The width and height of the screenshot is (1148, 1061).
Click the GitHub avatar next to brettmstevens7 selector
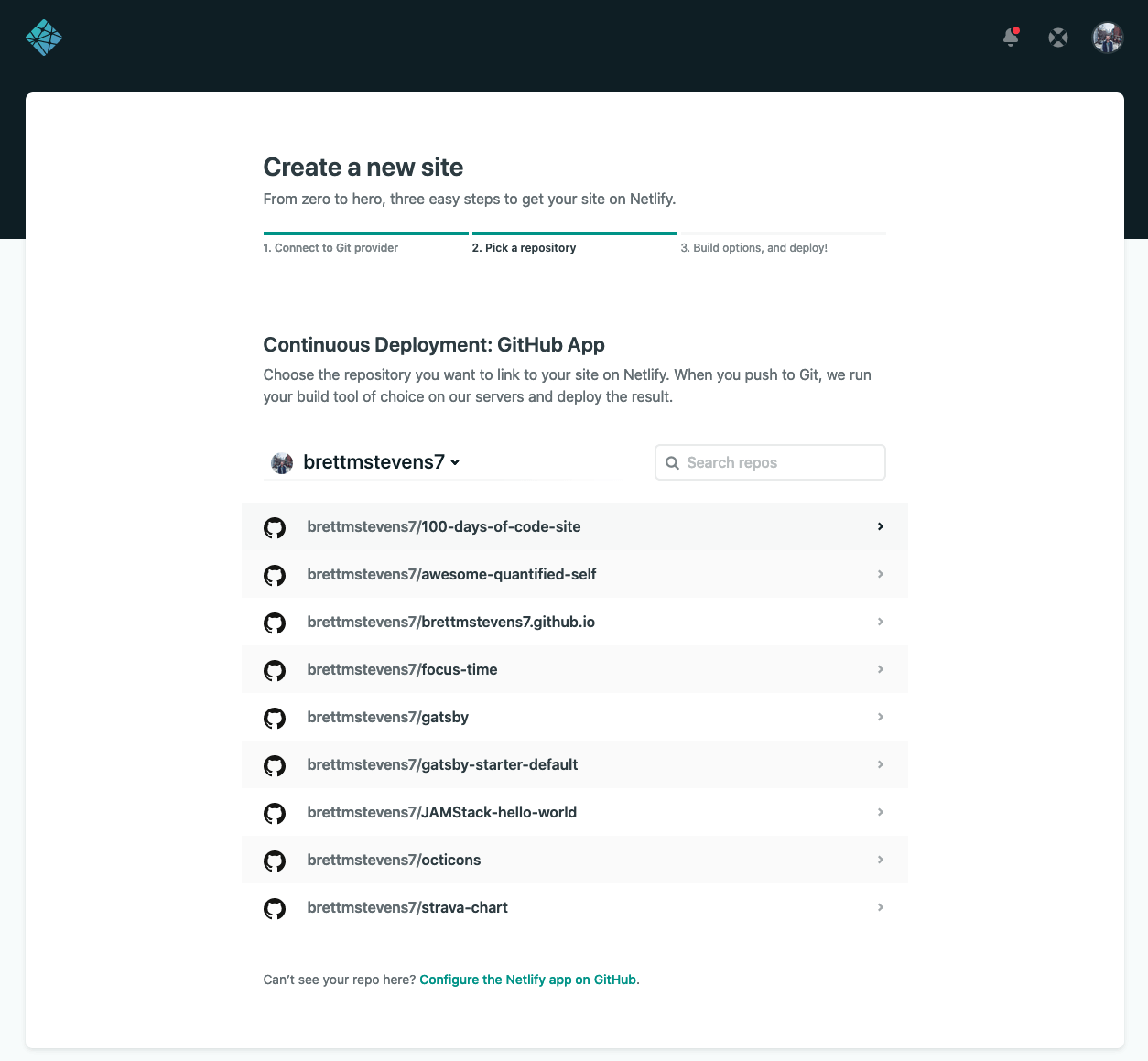pos(281,462)
